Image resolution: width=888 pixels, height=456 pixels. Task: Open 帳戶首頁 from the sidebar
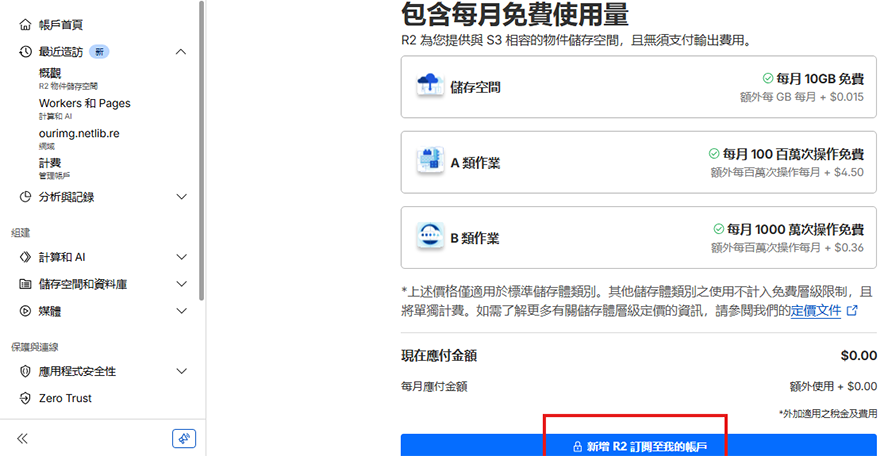coord(61,25)
